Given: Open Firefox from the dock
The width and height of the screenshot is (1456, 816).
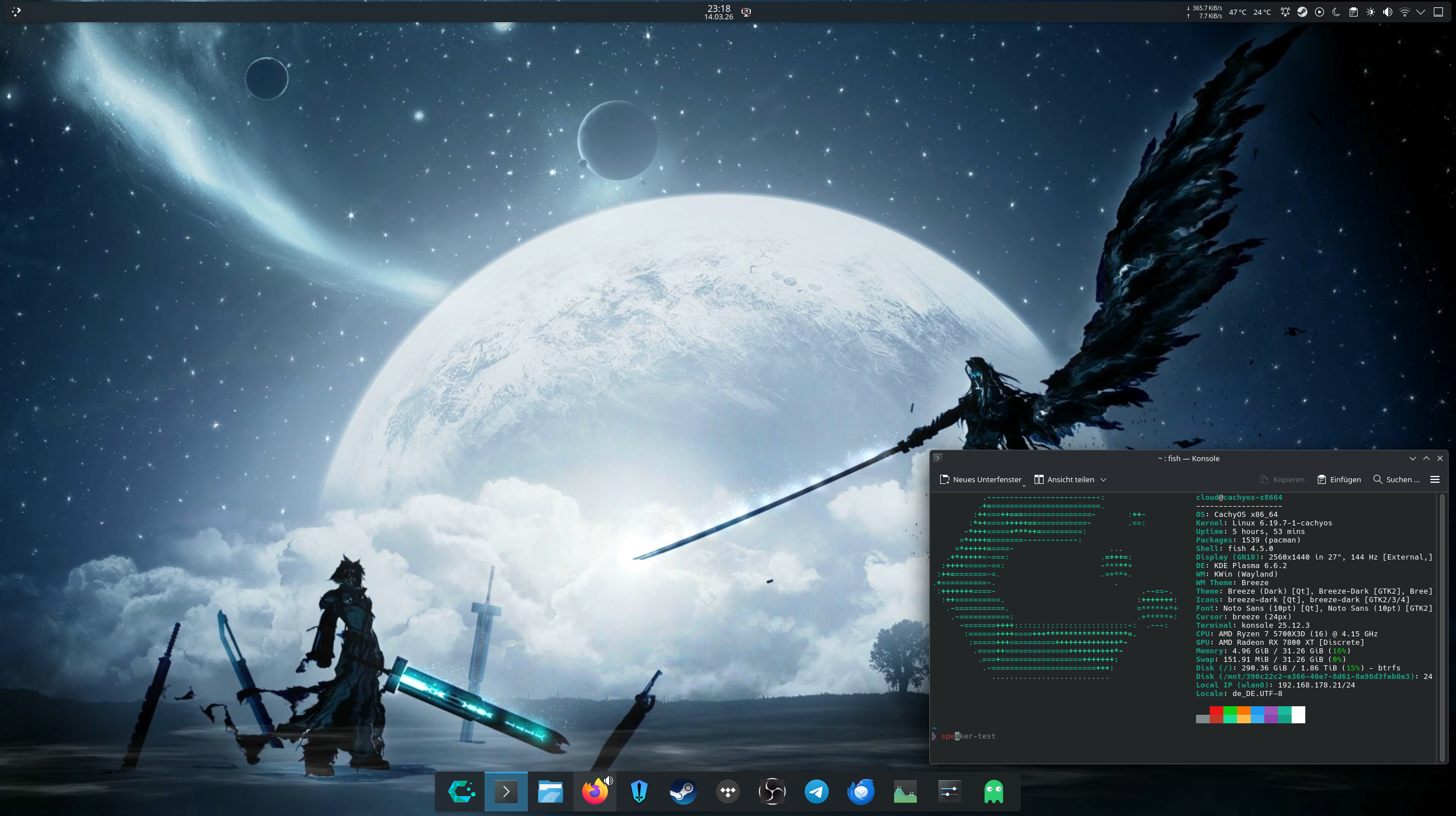Looking at the screenshot, I should point(594,792).
